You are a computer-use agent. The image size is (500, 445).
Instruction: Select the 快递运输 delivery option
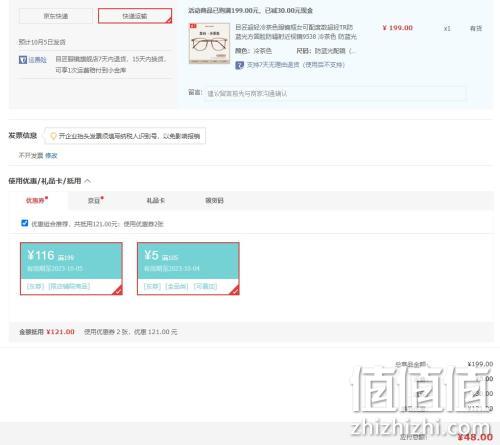(135, 16)
